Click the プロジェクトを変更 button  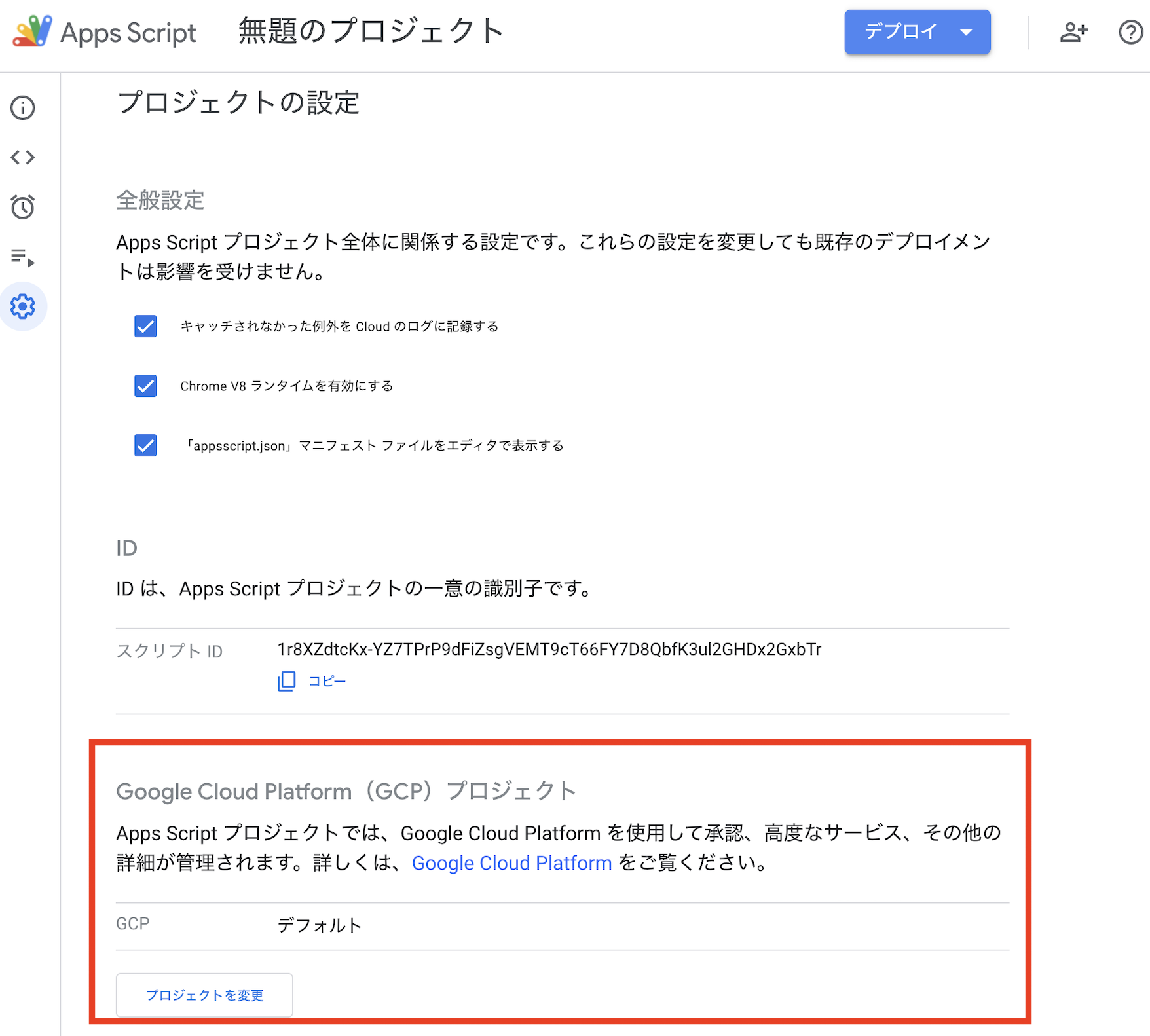pos(204,995)
